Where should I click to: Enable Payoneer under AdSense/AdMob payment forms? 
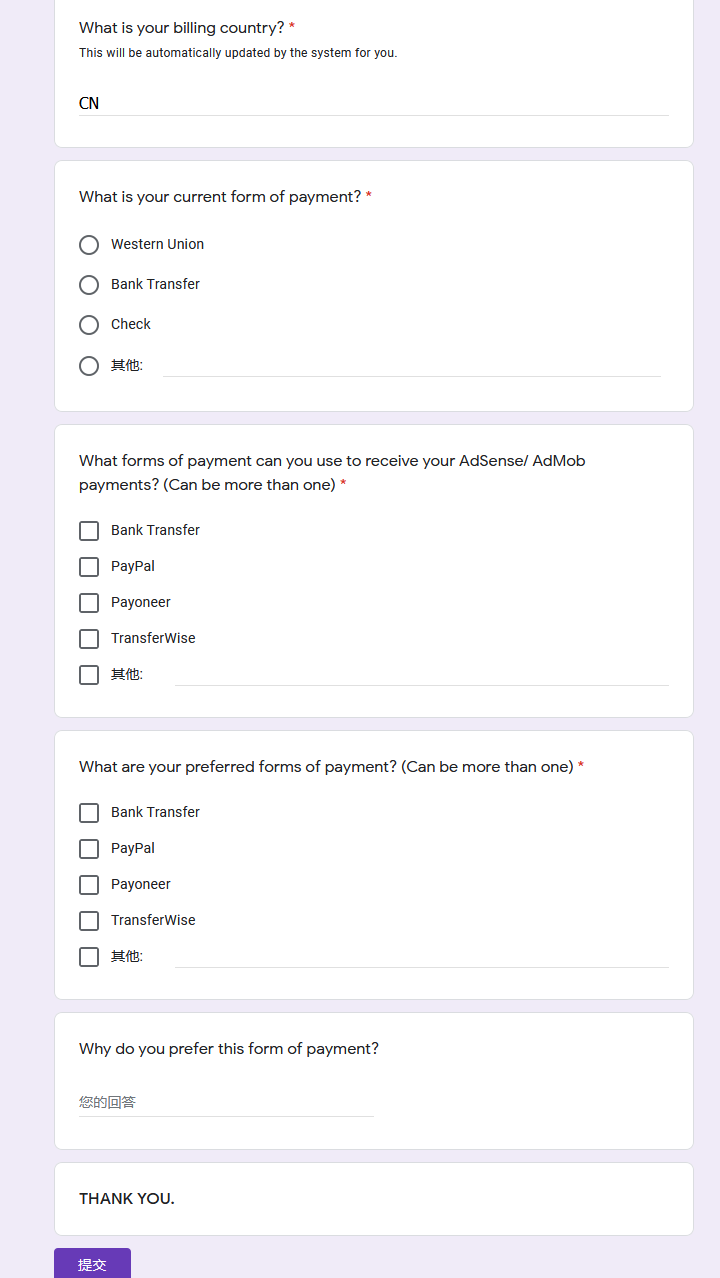click(x=89, y=603)
